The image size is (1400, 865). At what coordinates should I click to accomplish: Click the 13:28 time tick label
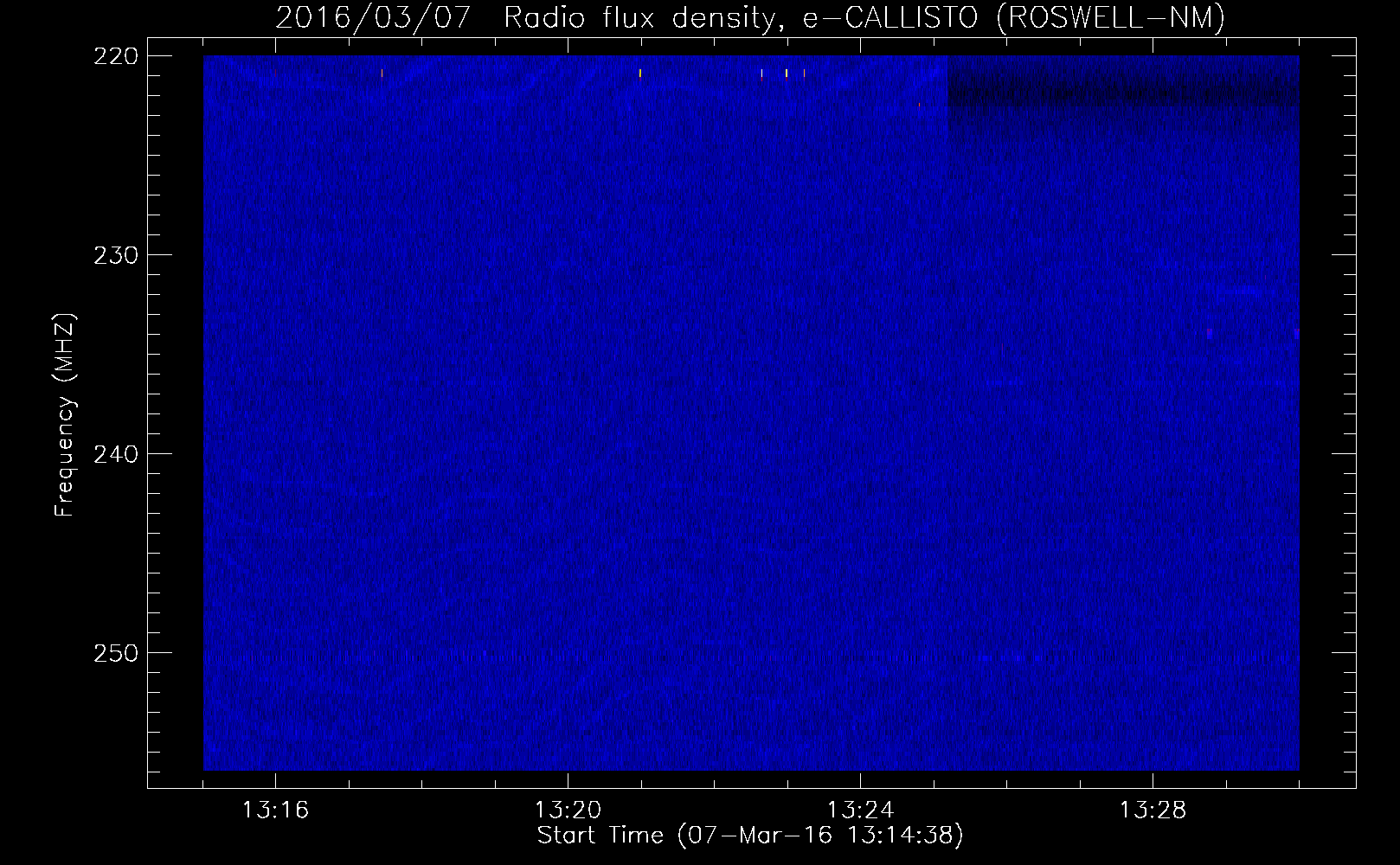click(x=1153, y=811)
